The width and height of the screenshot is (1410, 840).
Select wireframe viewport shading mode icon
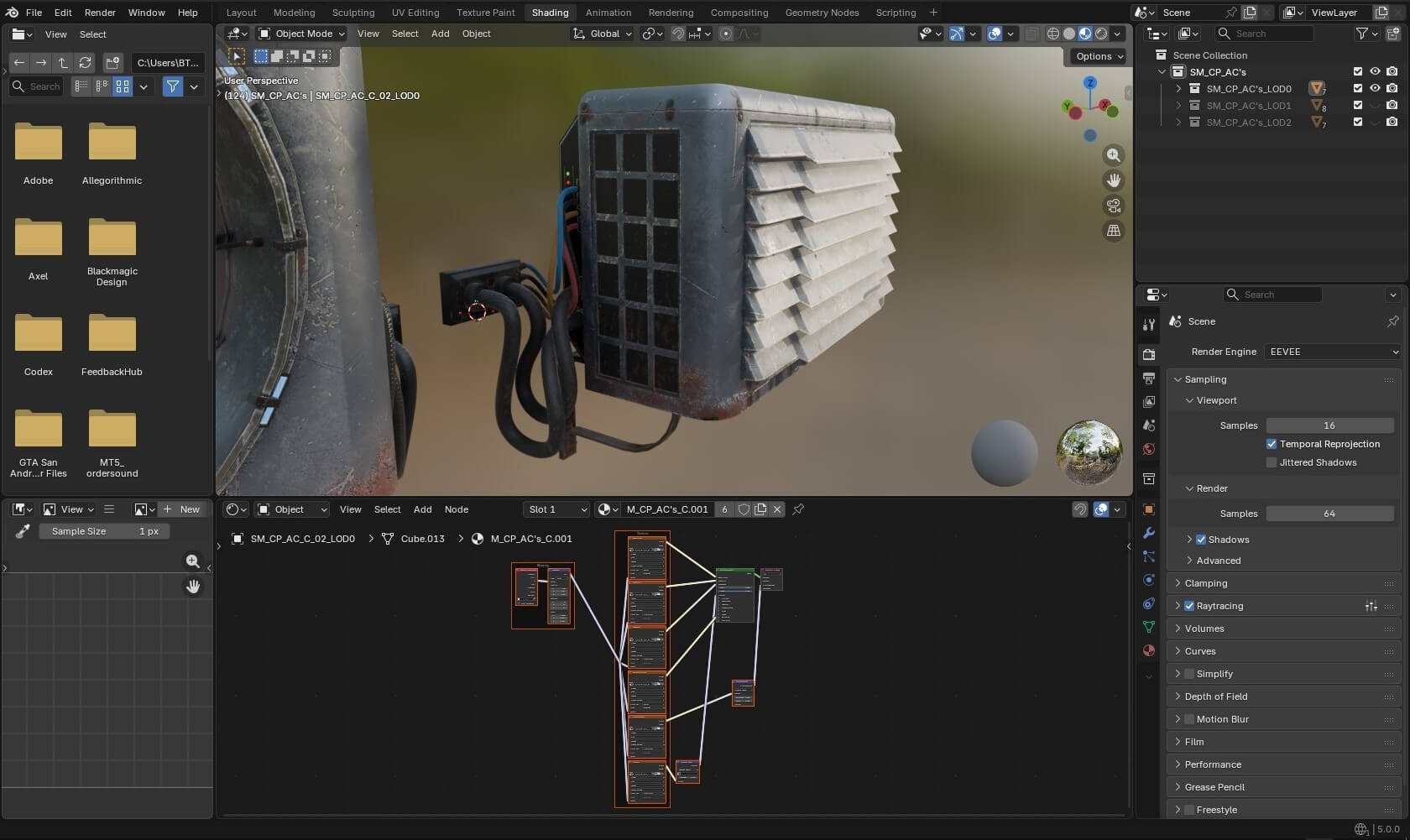tap(1052, 34)
